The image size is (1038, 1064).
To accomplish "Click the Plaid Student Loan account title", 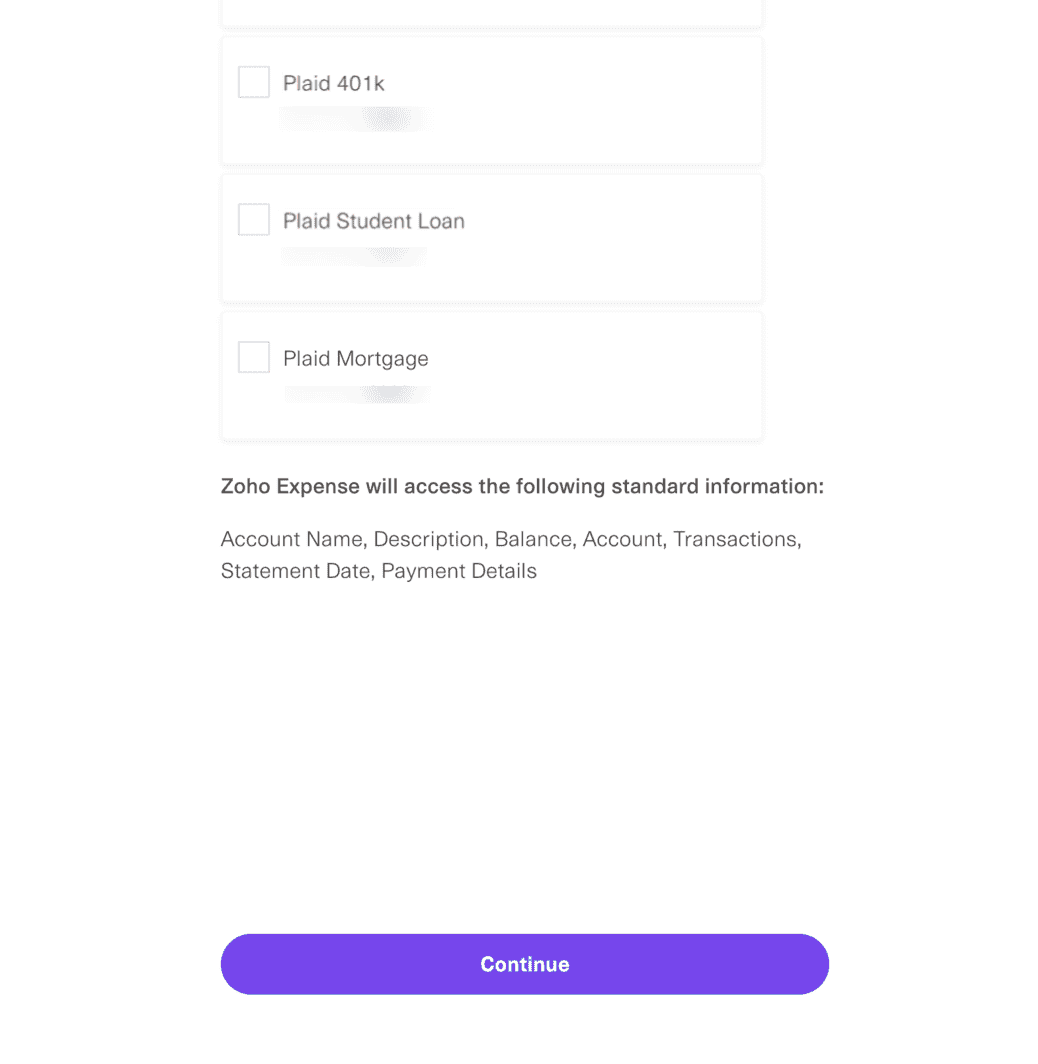I will 374,220.
